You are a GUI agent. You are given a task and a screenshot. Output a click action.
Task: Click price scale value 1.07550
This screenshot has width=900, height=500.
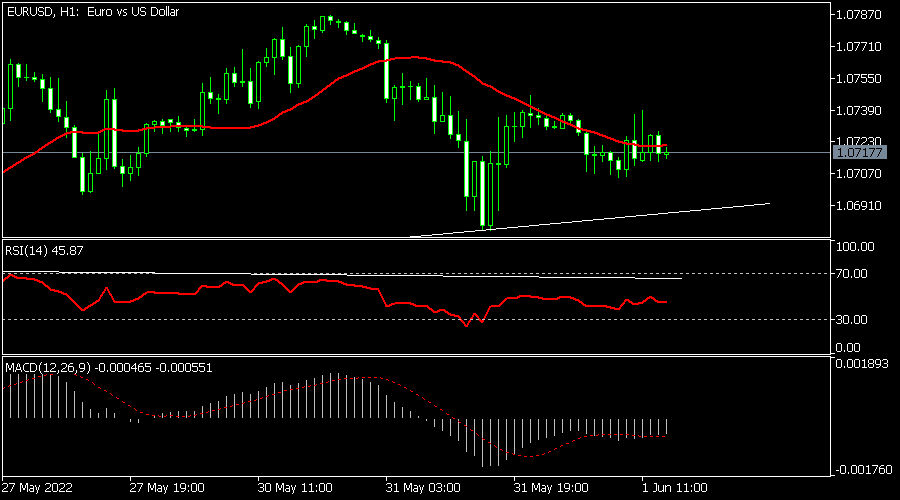(x=859, y=79)
